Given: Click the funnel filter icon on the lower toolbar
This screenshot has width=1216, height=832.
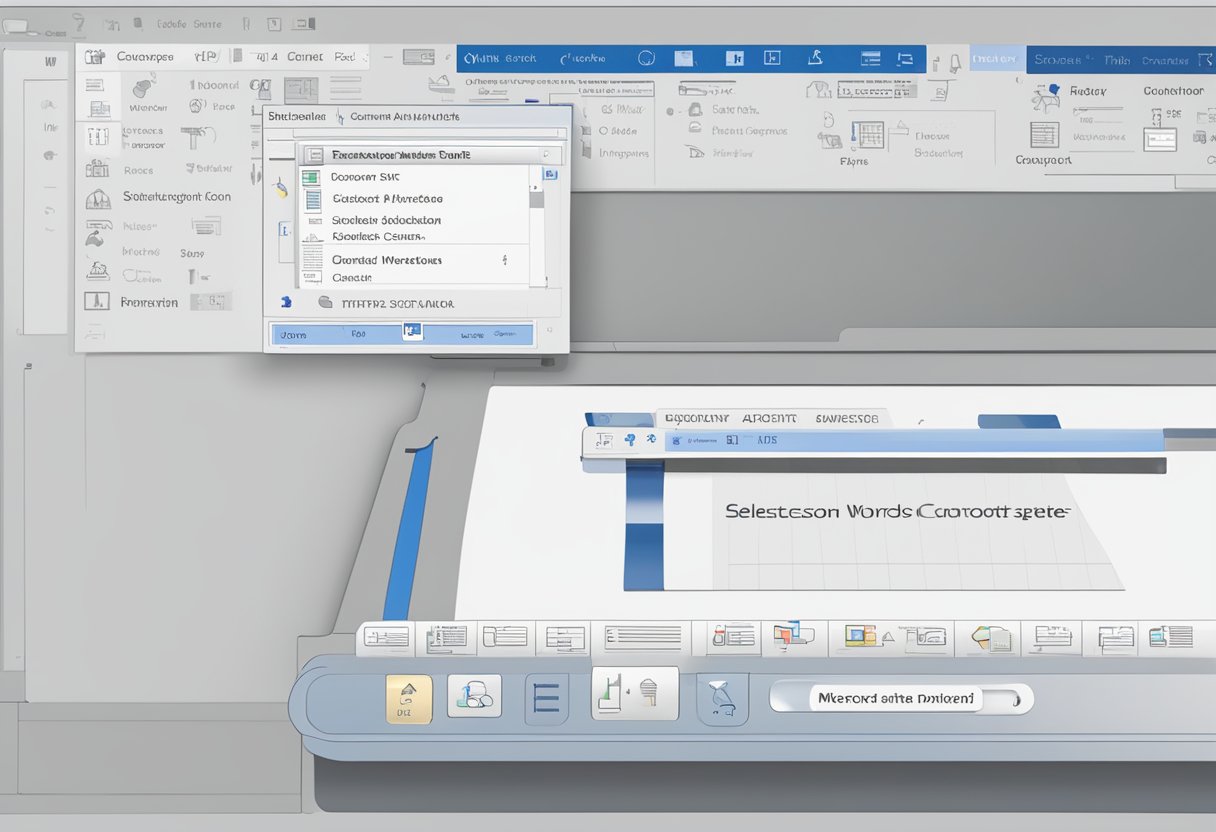Looking at the screenshot, I should pyautogui.click(x=723, y=696).
